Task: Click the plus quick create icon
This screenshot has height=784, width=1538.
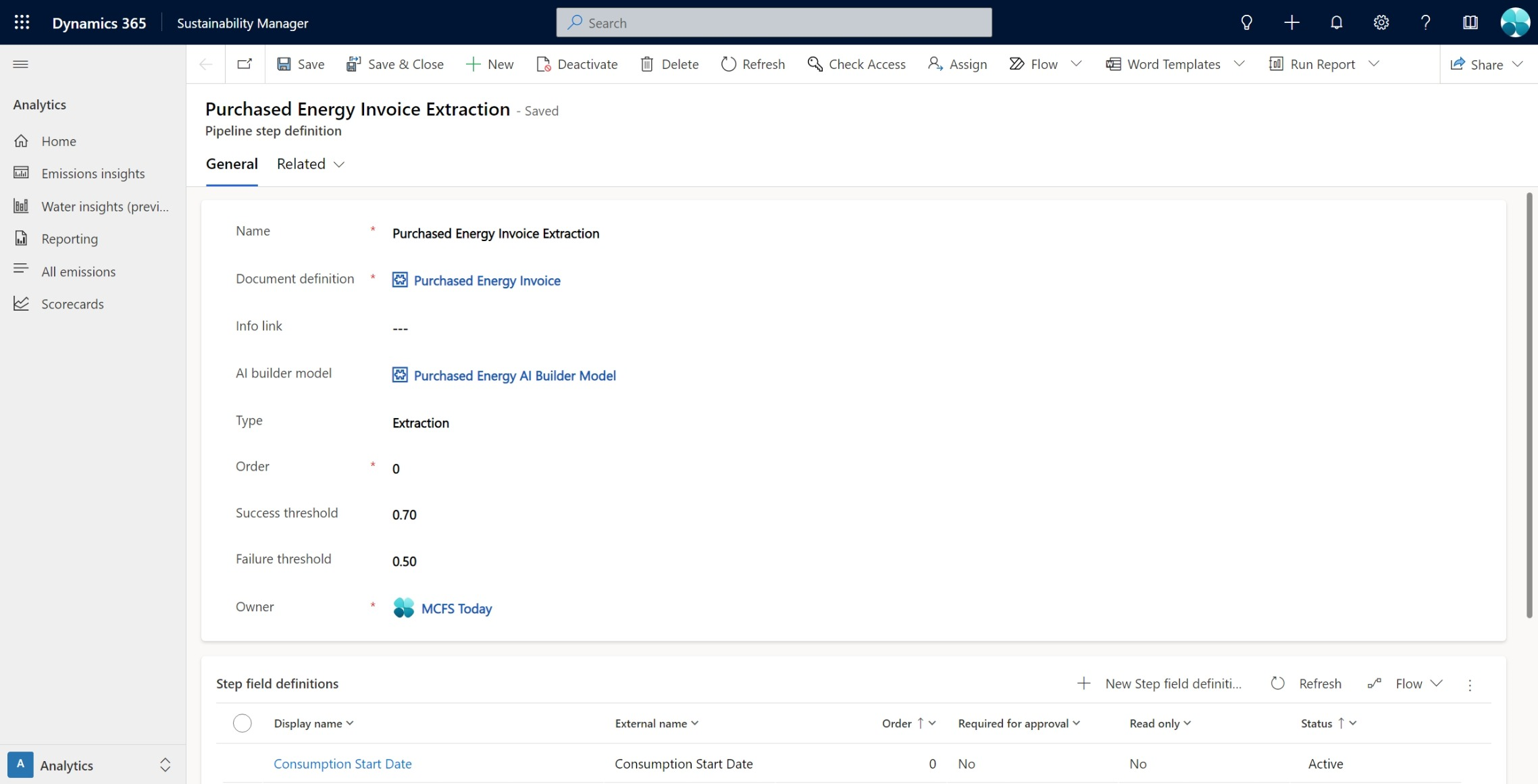Action: 1291,22
